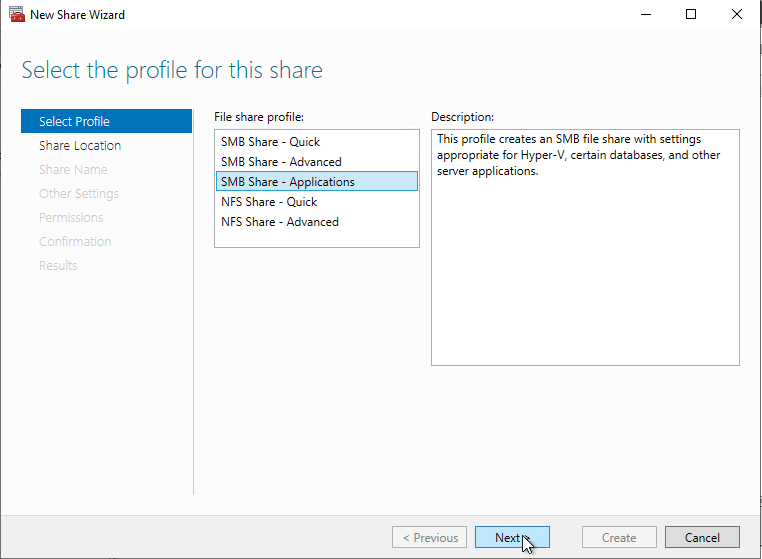Open the Permissions step
This screenshot has width=762, height=559.
(x=71, y=217)
